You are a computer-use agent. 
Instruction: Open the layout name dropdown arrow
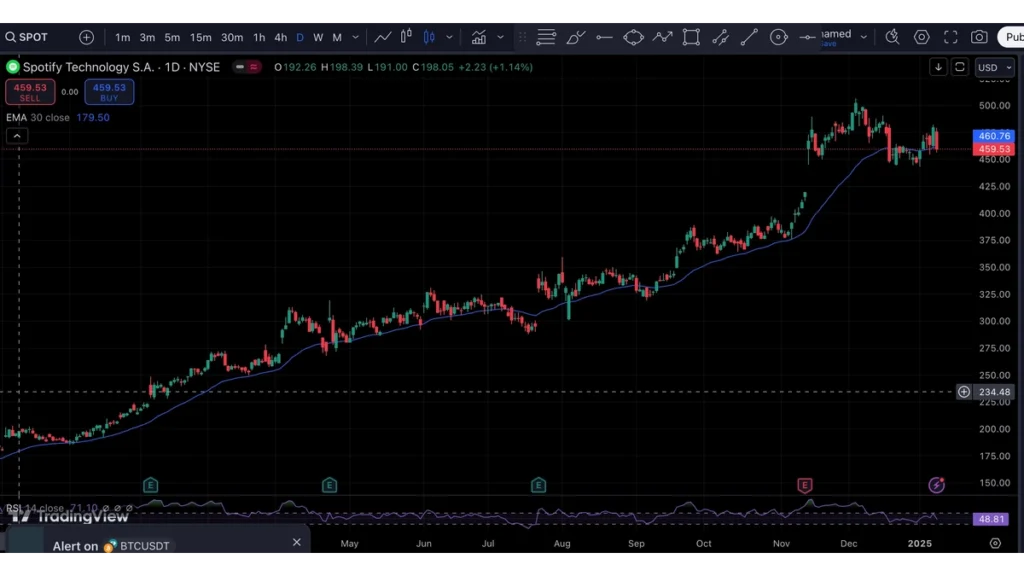tap(863, 37)
